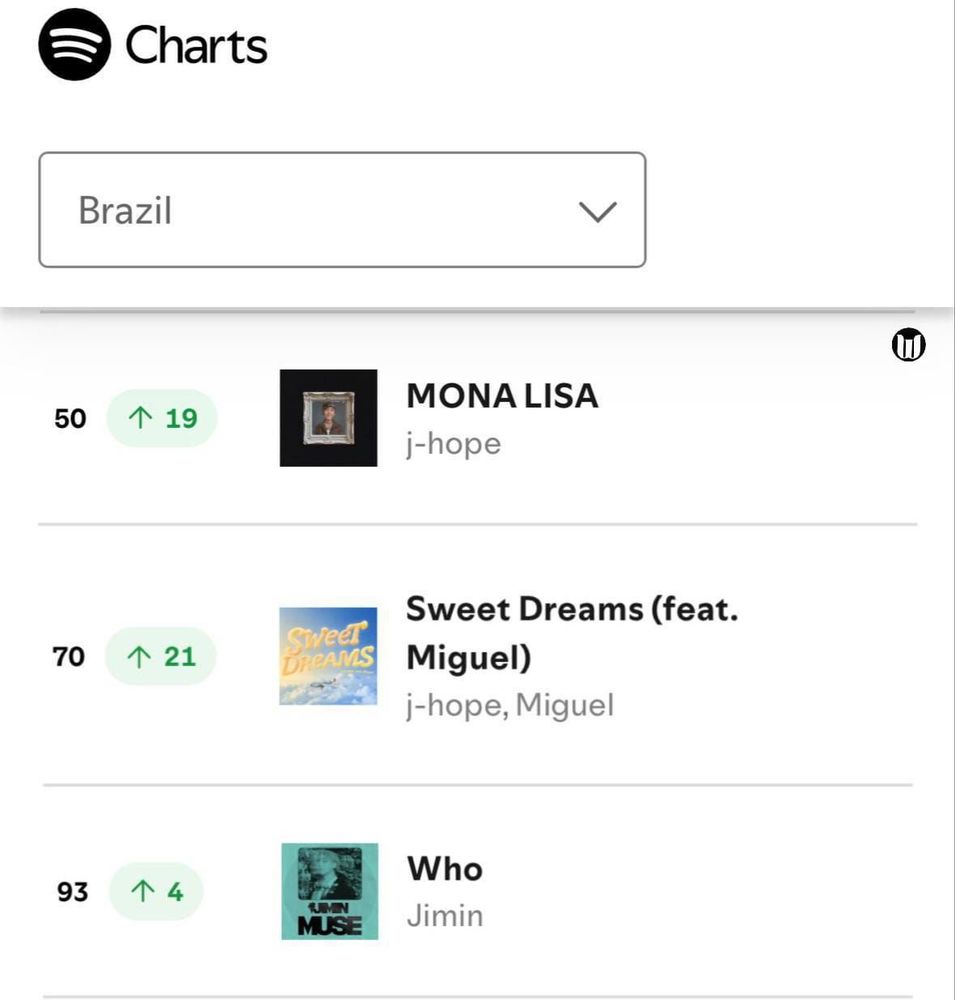Screen dimensions: 955x1000
Task: Click the Jimin MUSE album cover
Action: point(330,891)
